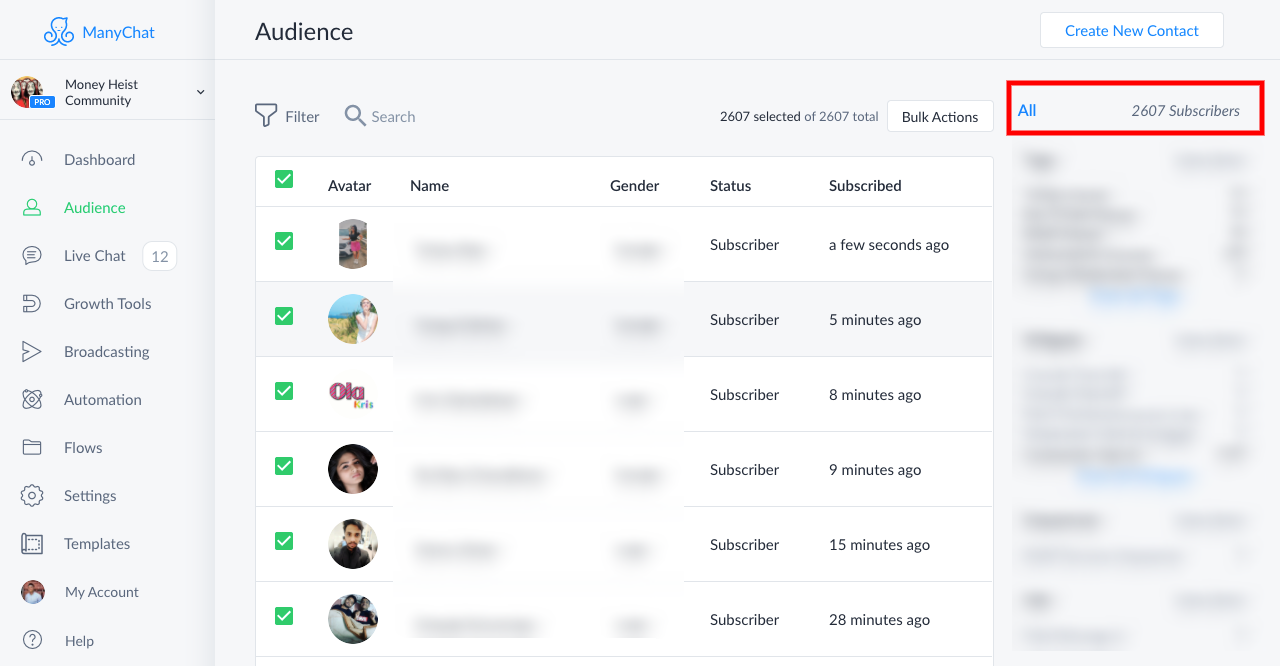This screenshot has height=666, width=1280.
Task: Click the Broadcasting paper plane icon
Action: point(32,352)
